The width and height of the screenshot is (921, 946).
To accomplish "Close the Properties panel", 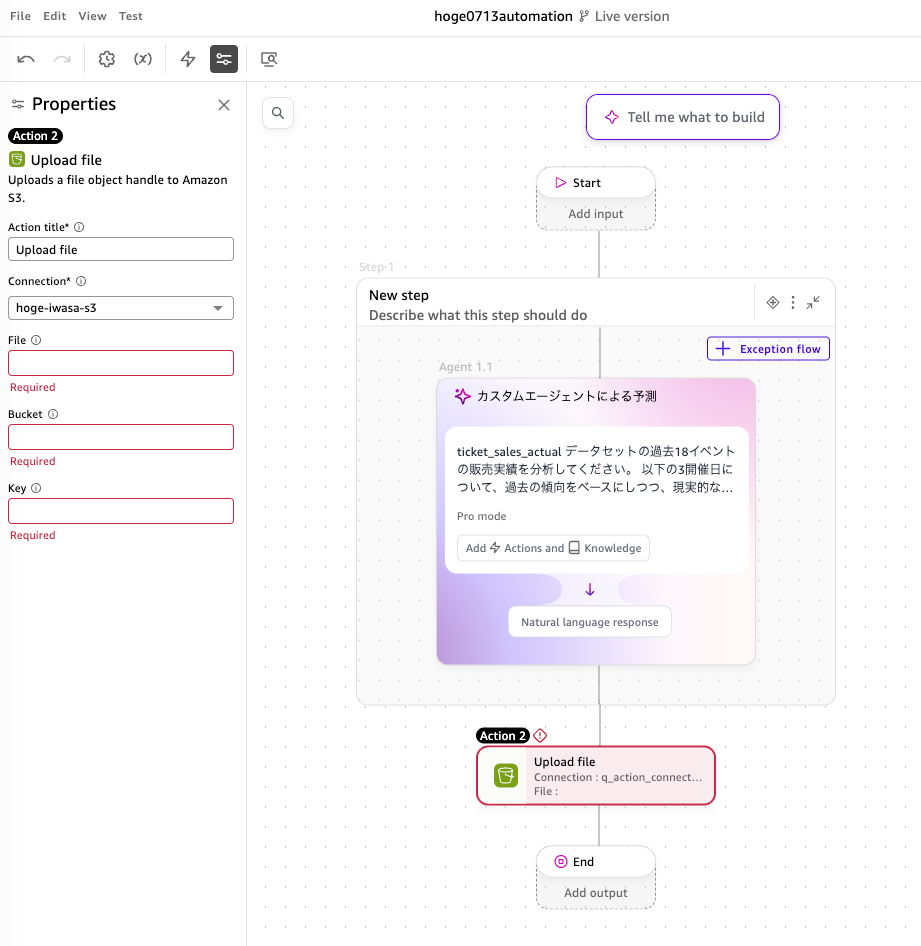I will click(x=224, y=105).
